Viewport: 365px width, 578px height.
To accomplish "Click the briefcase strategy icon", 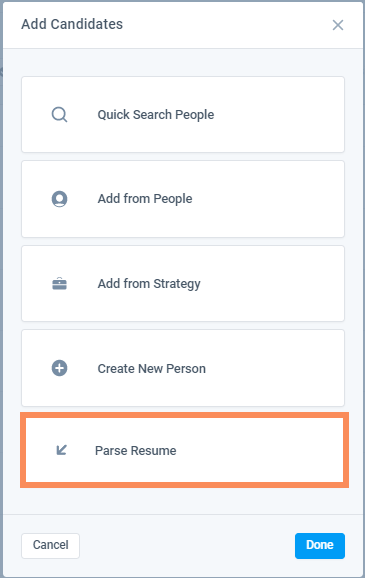I will pyautogui.click(x=59, y=284).
